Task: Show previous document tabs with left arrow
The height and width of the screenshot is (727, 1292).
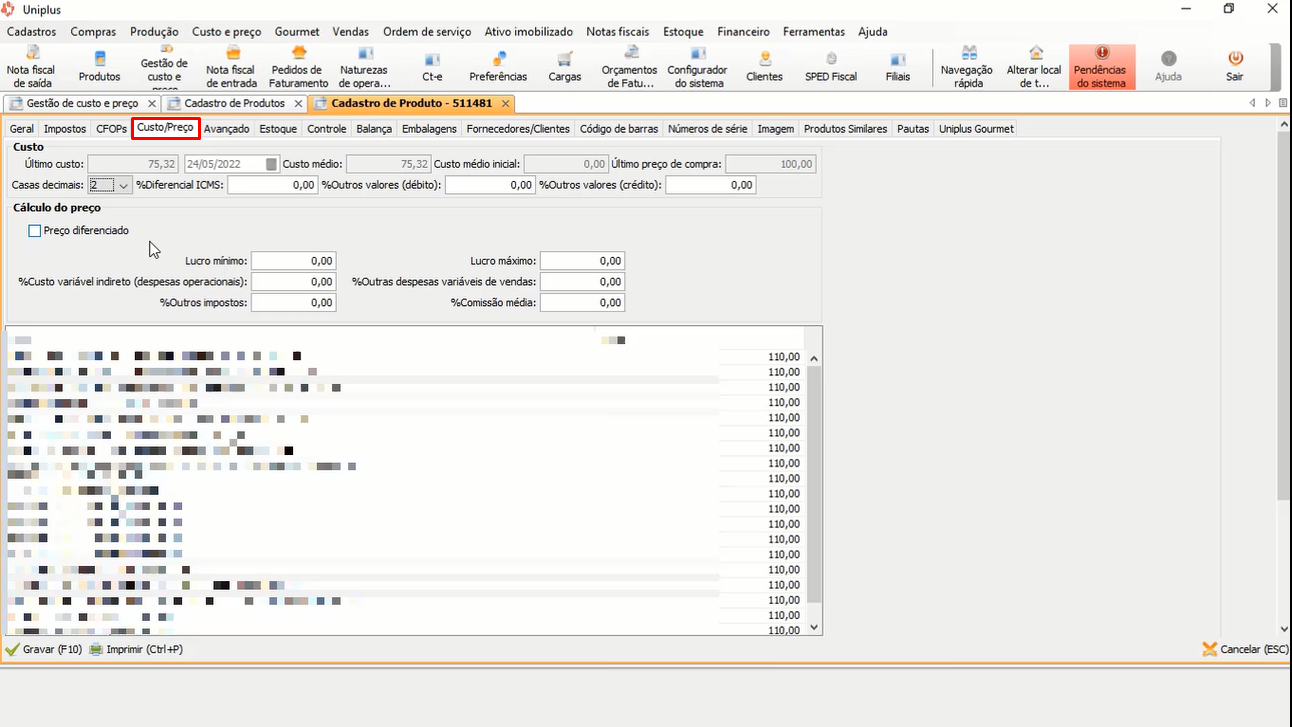Action: [1253, 103]
